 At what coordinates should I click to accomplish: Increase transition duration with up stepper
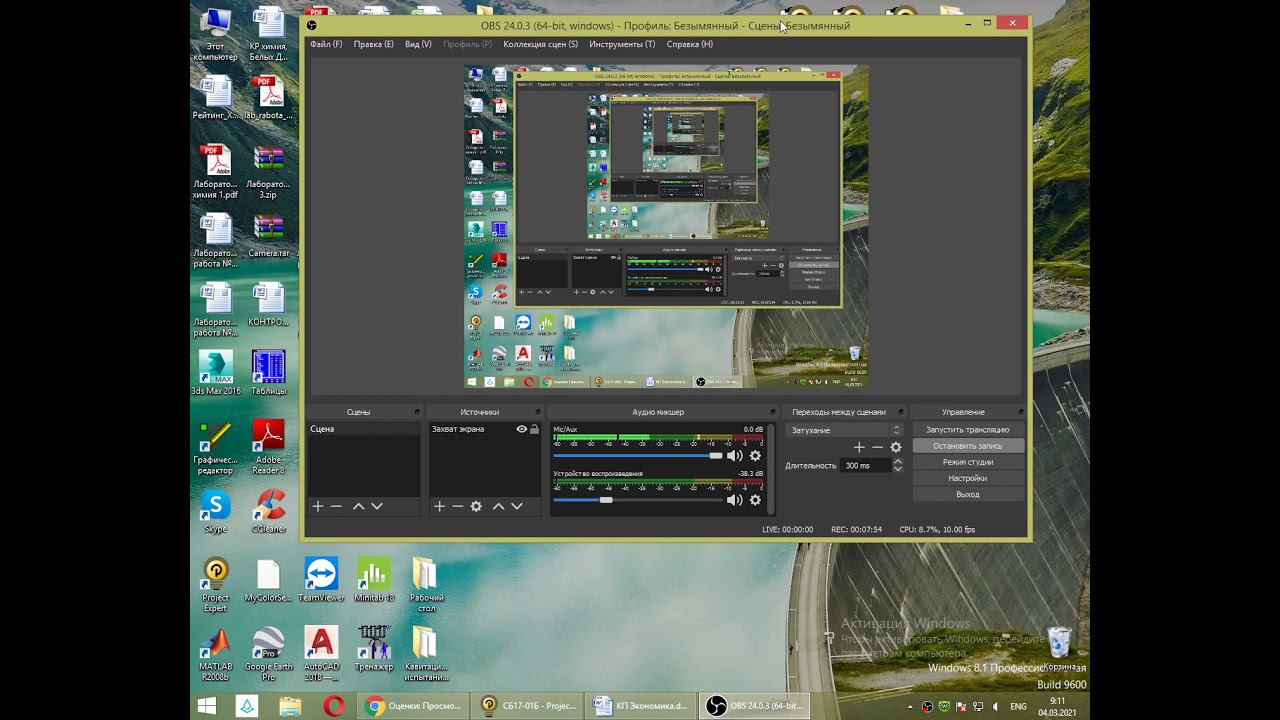(x=897, y=462)
